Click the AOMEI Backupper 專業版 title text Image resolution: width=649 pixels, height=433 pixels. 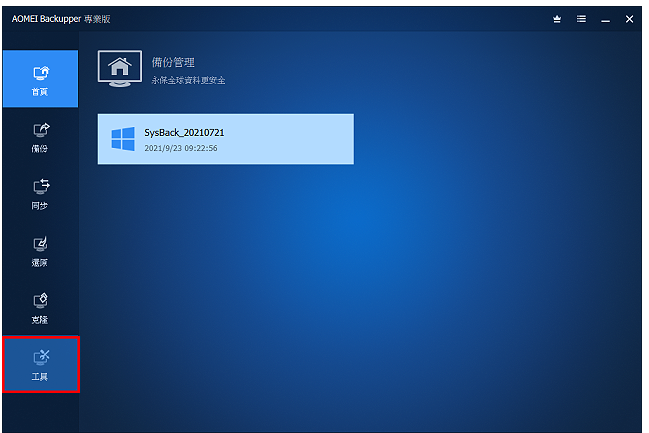pos(61,19)
